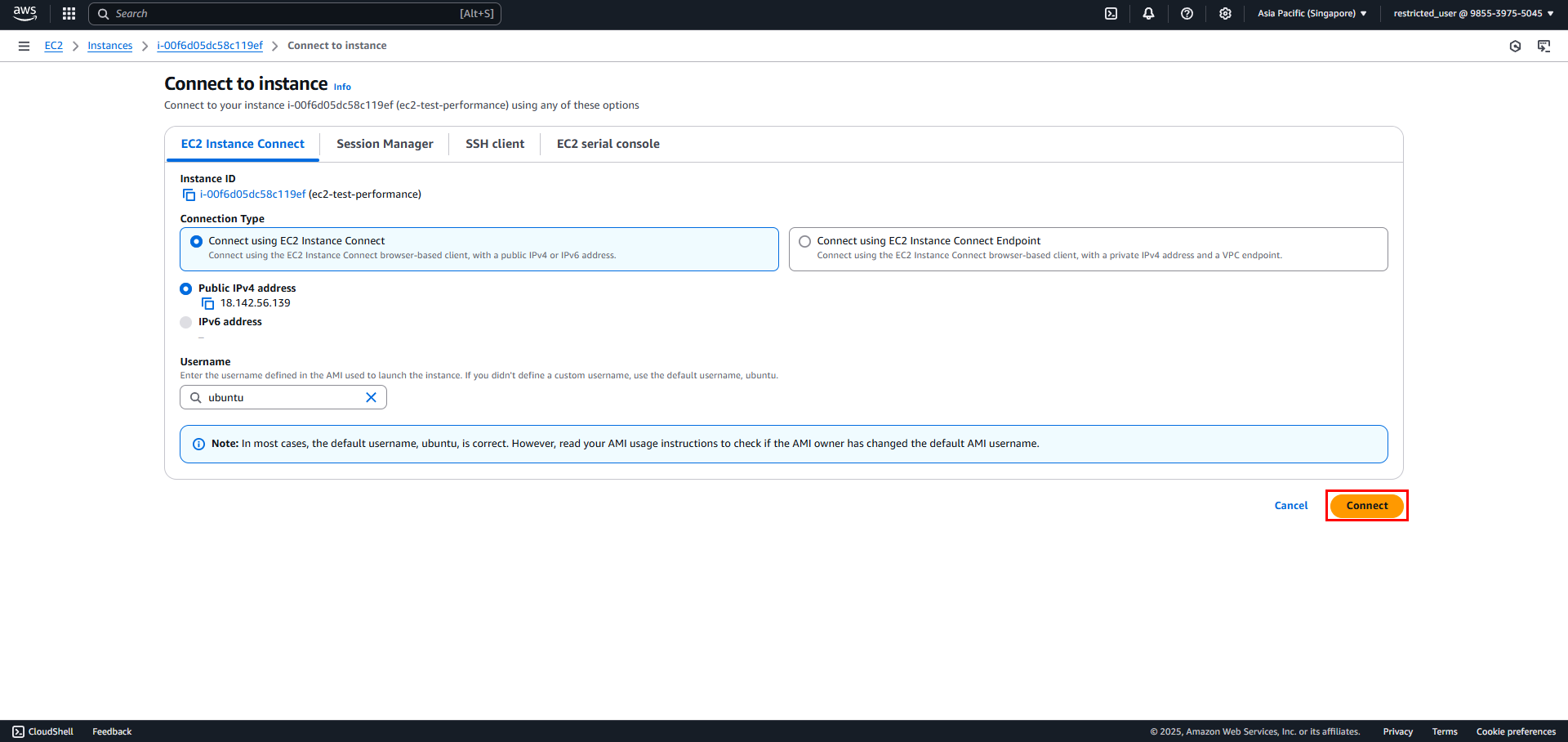Click the info icon in the note box
Screen dimensions: 1568x742
click(x=198, y=444)
